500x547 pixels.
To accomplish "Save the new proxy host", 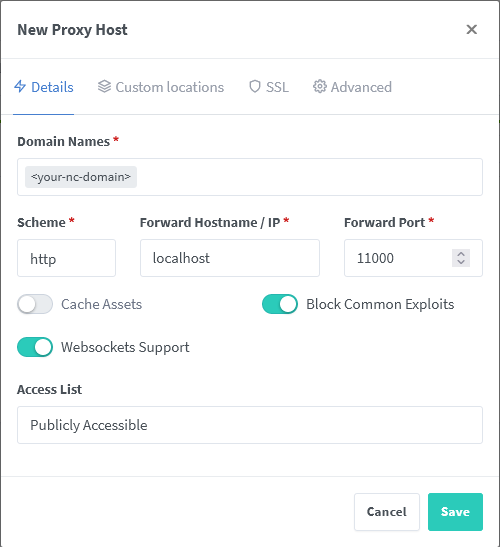I will pos(455,512).
